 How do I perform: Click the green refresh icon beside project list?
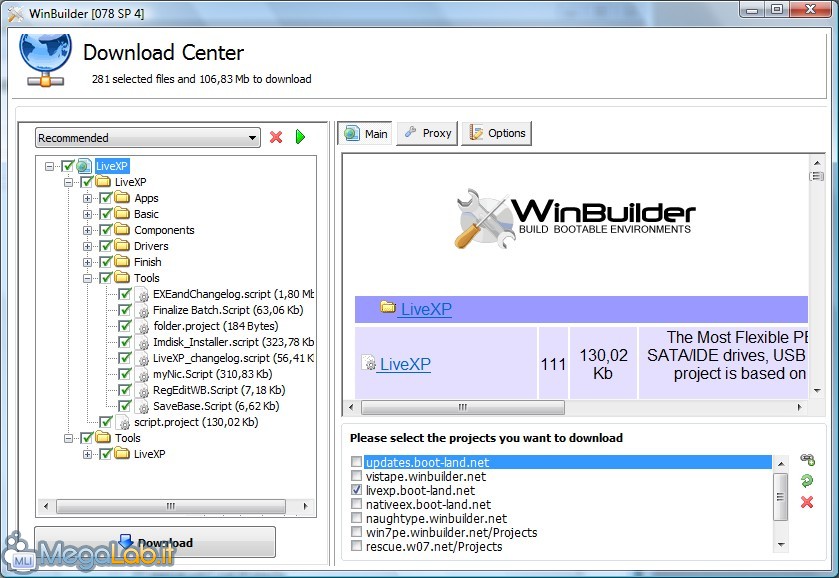tap(807, 481)
